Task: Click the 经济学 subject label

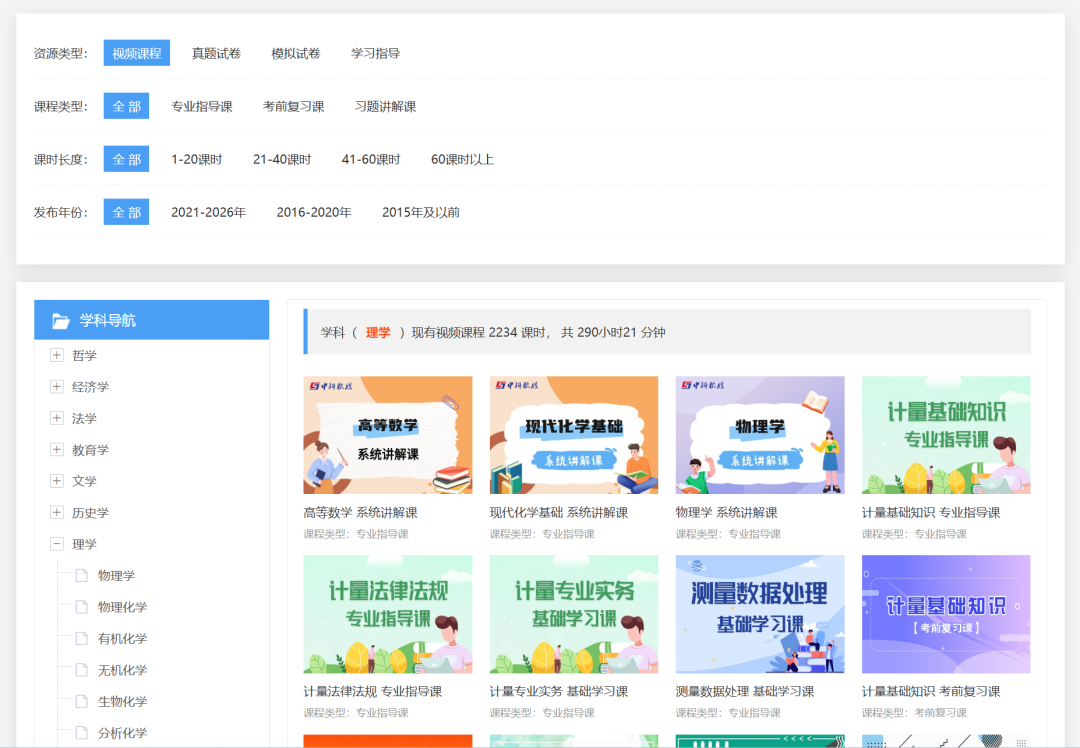Action: [90, 386]
